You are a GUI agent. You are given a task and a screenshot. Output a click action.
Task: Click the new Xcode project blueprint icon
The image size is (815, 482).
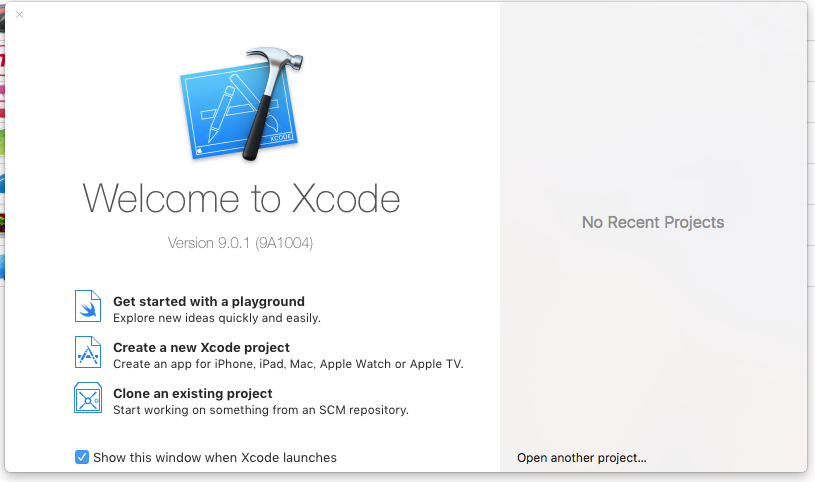(88, 352)
